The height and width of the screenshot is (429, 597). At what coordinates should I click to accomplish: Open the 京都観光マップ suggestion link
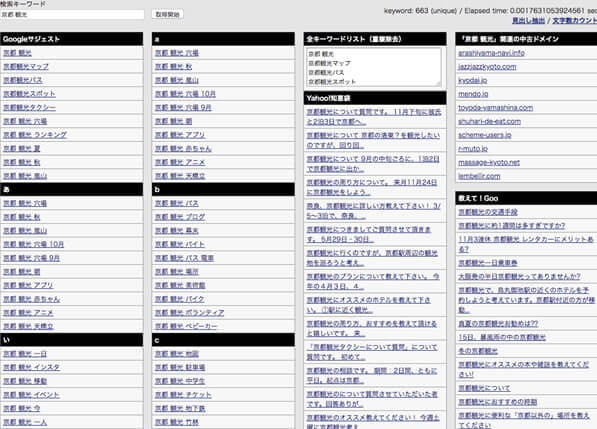26,67
